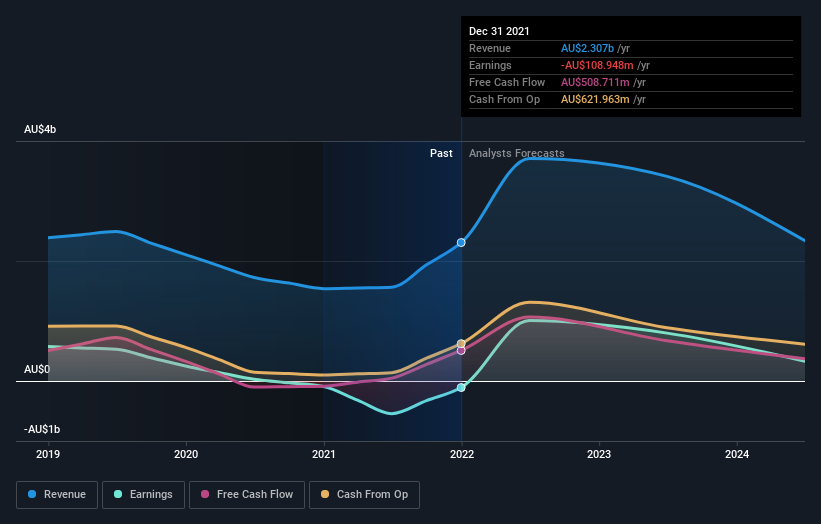Click the AU$4b y-axis label

coord(40,129)
